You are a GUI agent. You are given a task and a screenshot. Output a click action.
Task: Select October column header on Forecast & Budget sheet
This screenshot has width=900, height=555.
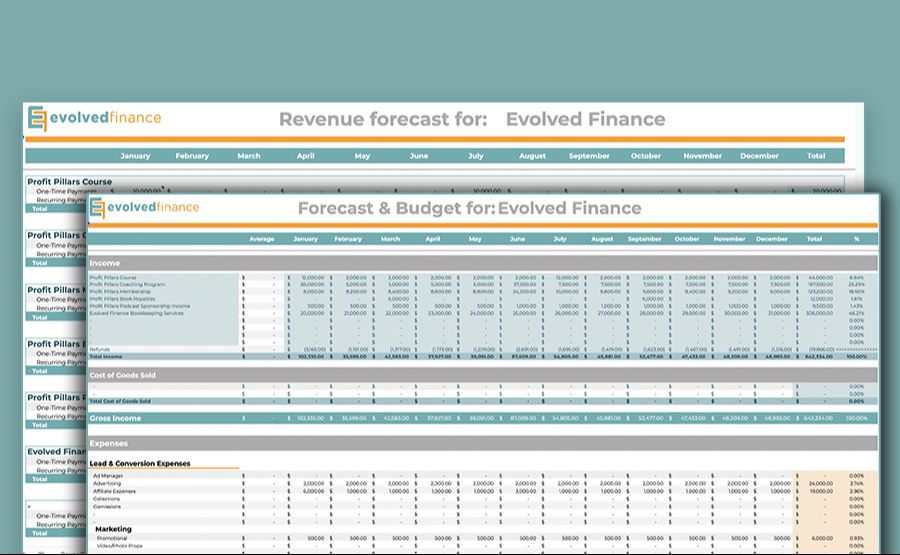point(687,239)
